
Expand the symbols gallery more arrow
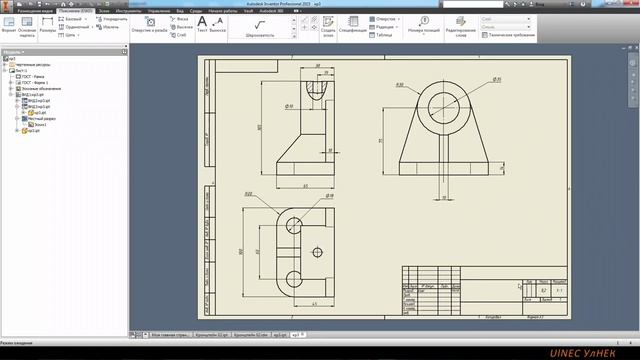pyautogui.click(x=294, y=36)
